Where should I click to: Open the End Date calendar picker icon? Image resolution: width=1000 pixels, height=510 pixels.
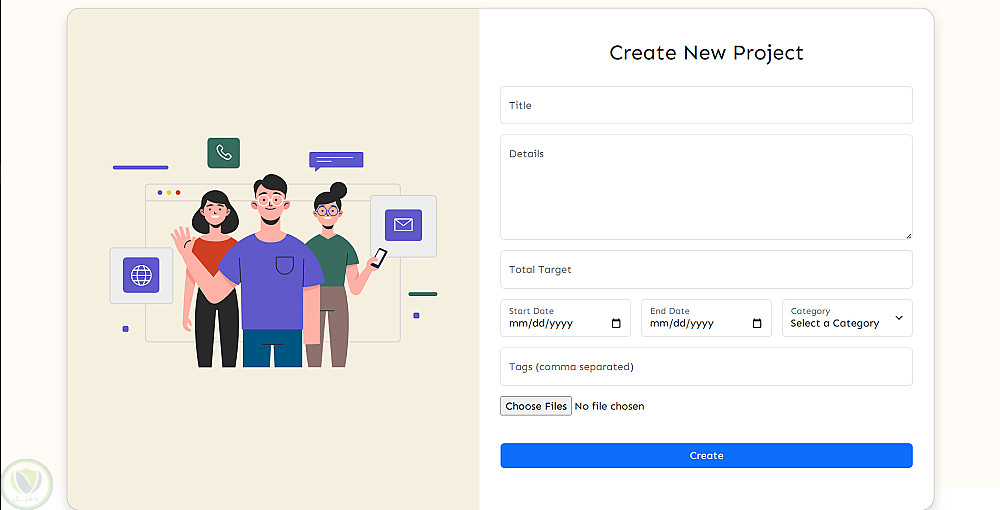click(x=757, y=324)
